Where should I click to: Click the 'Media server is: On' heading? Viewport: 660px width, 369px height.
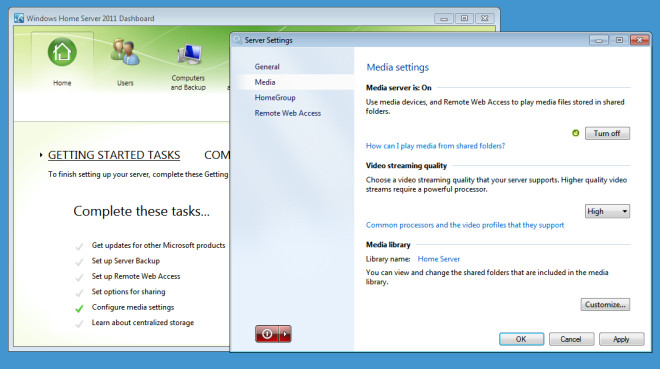(399, 88)
